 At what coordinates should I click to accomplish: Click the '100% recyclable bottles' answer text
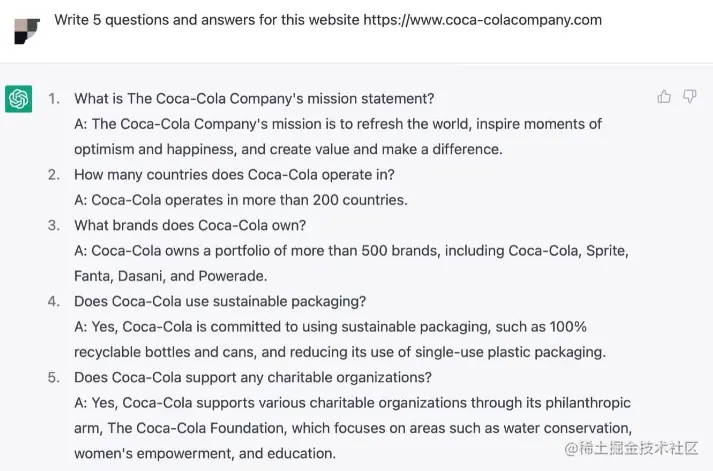click(x=330, y=327)
